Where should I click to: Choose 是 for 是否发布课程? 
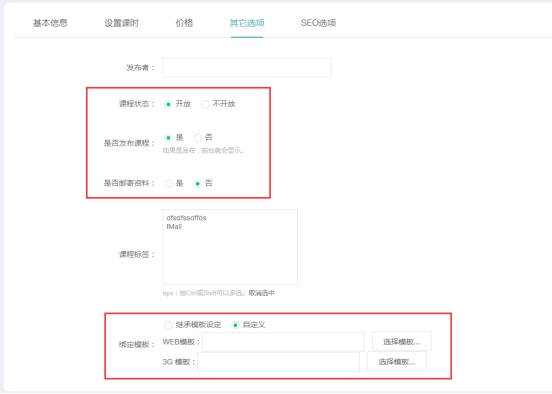(x=168, y=138)
